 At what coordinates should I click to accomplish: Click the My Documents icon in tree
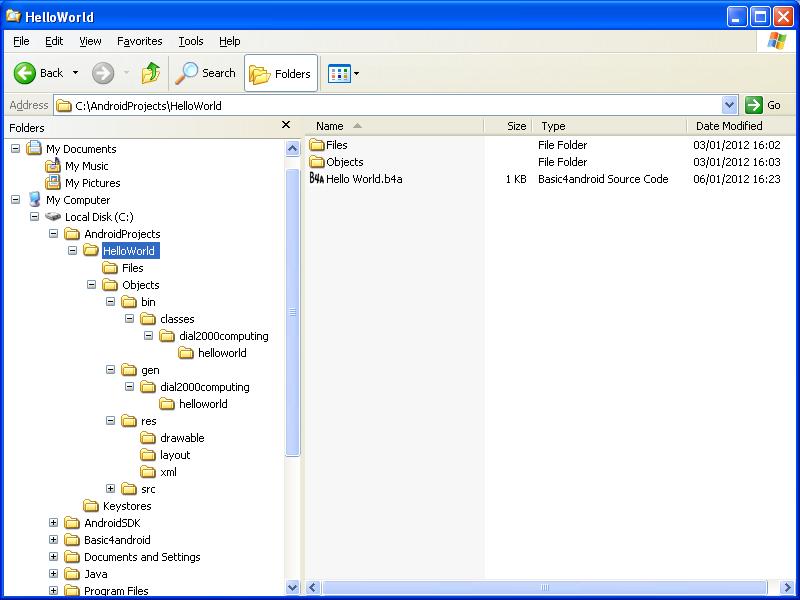tap(34, 148)
